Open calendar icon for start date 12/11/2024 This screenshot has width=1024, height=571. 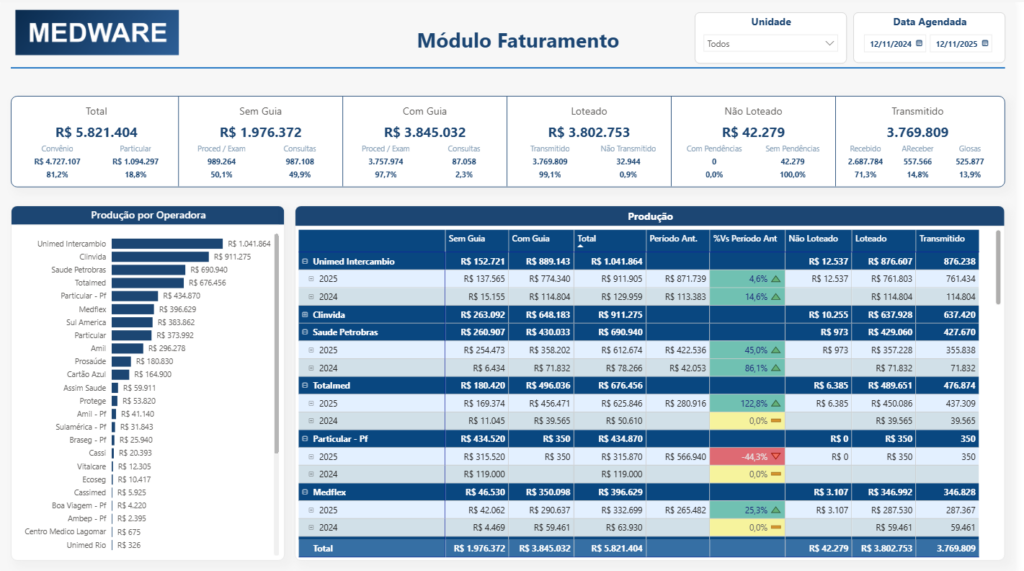(919, 44)
